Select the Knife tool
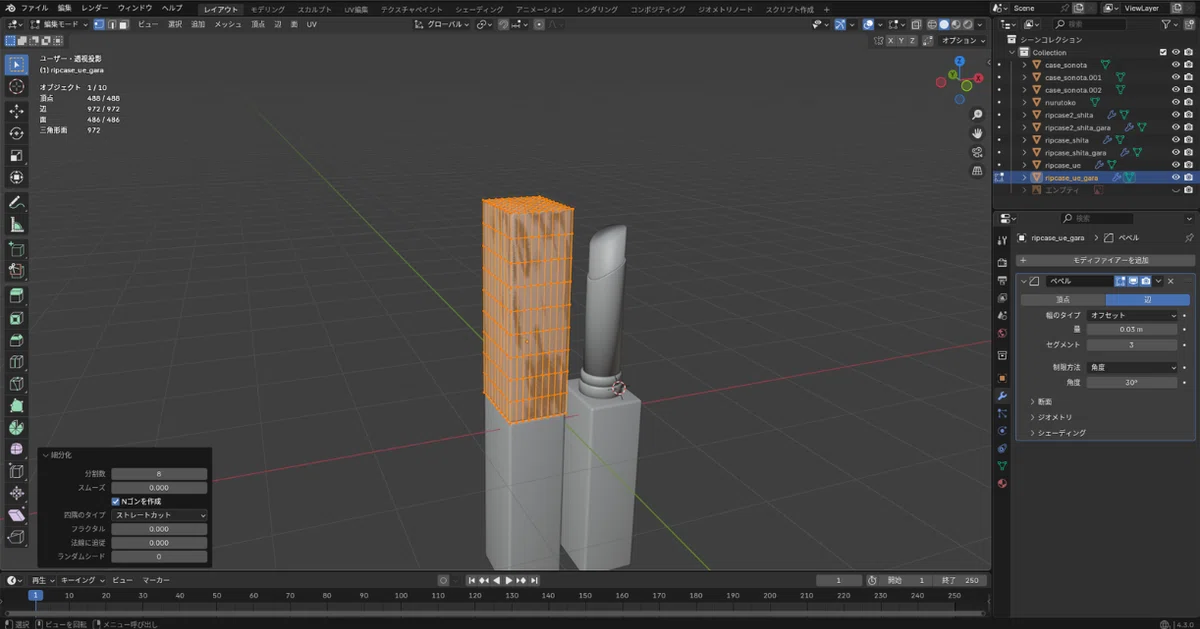Screen dimensions: 1200x629 click(x=16, y=383)
